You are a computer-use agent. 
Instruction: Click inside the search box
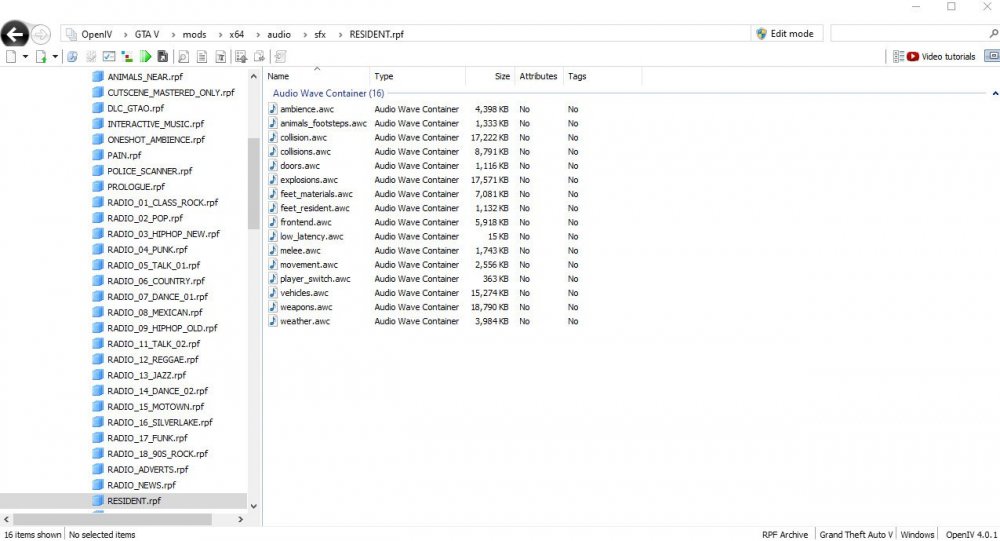pyautogui.click(x=908, y=34)
